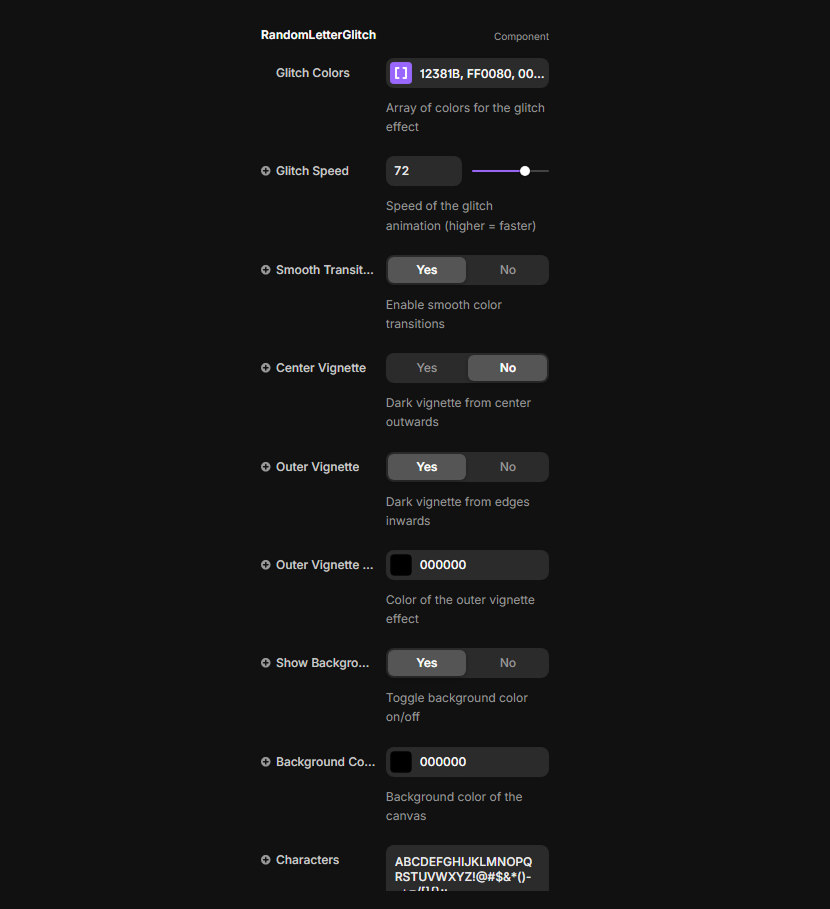This screenshot has height=909, width=830.
Task: Enable Center Vignette with Yes
Action: (427, 368)
